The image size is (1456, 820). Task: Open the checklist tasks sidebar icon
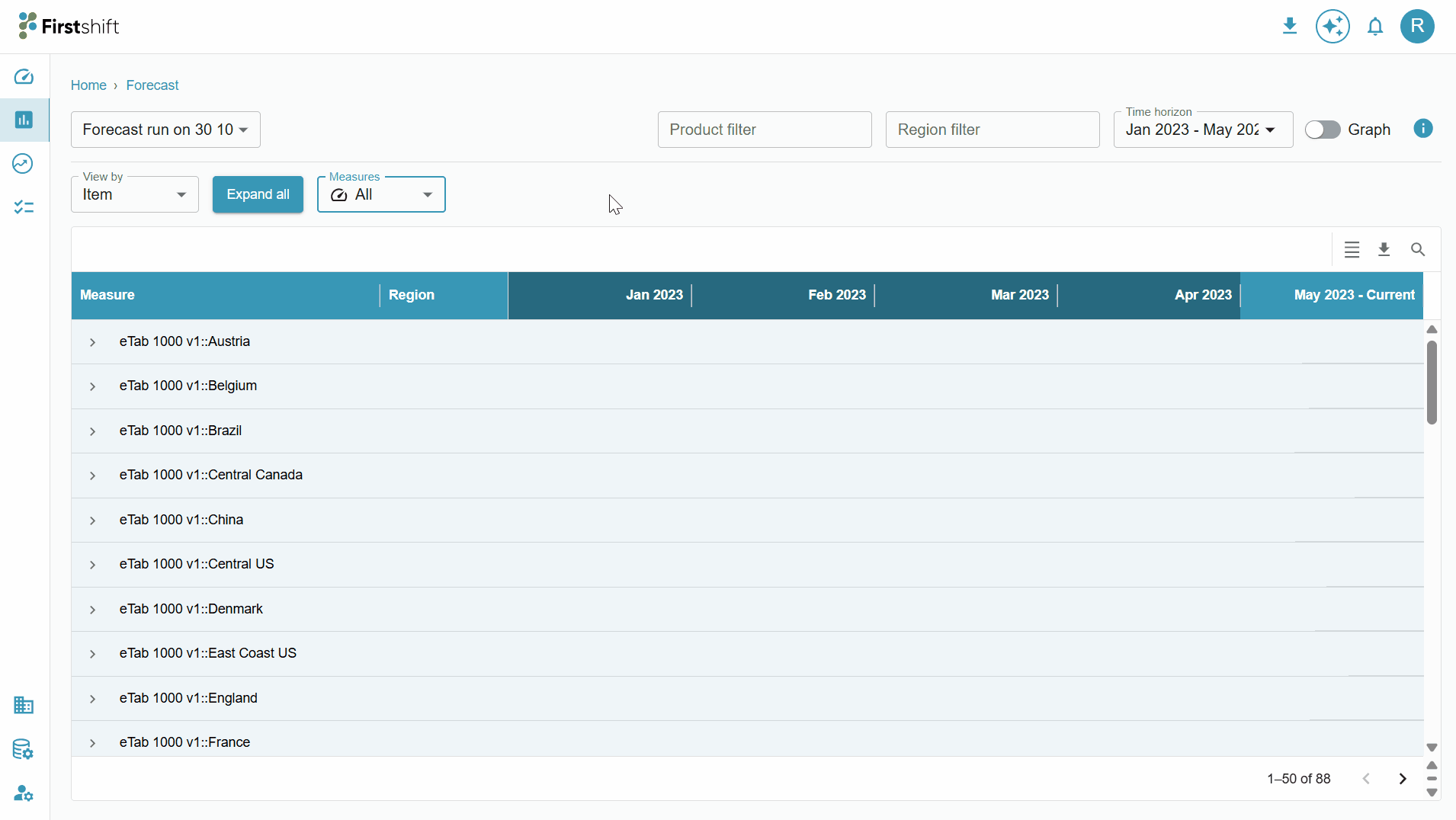point(24,207)
